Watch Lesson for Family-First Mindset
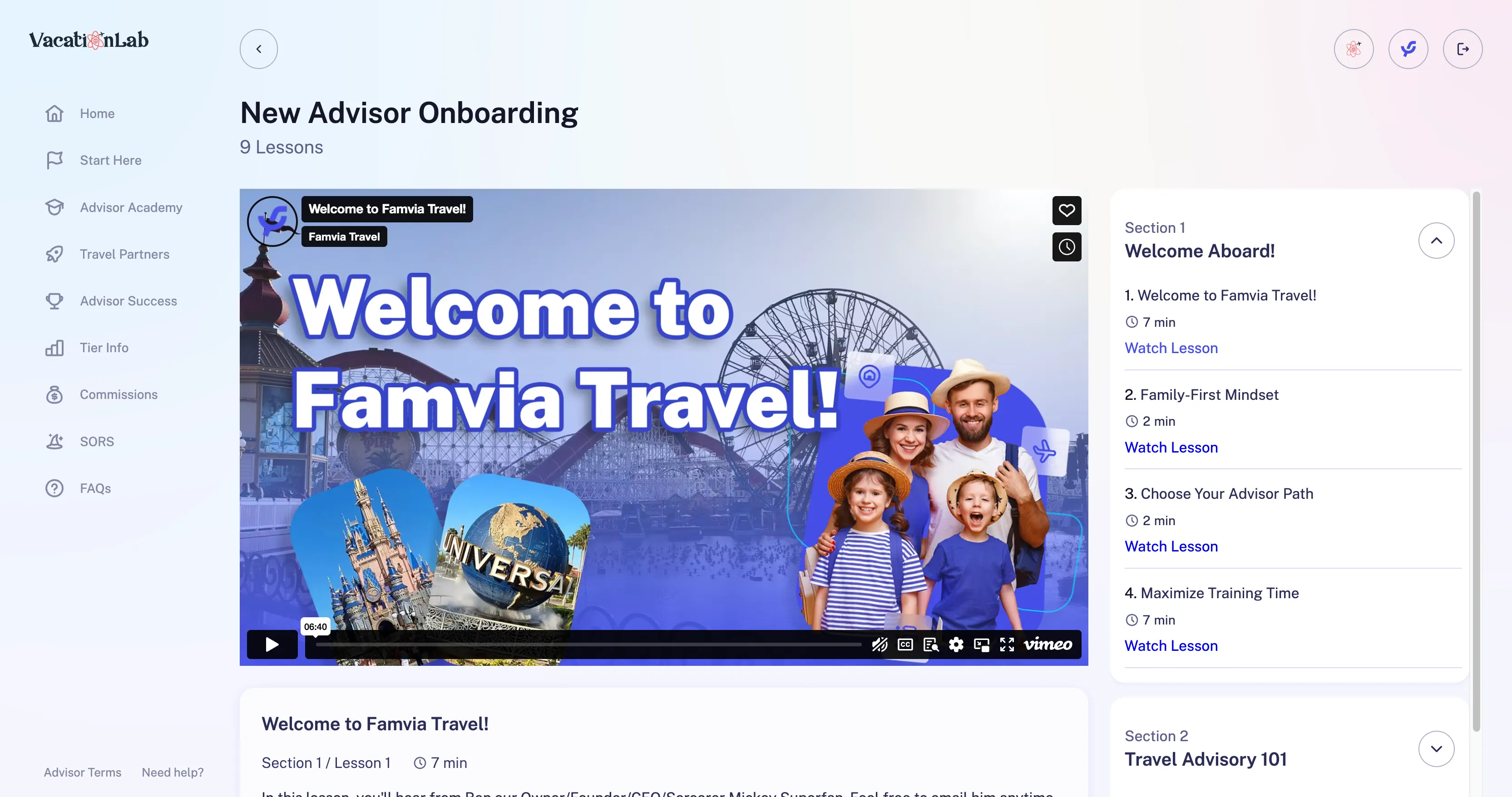 1171,447
